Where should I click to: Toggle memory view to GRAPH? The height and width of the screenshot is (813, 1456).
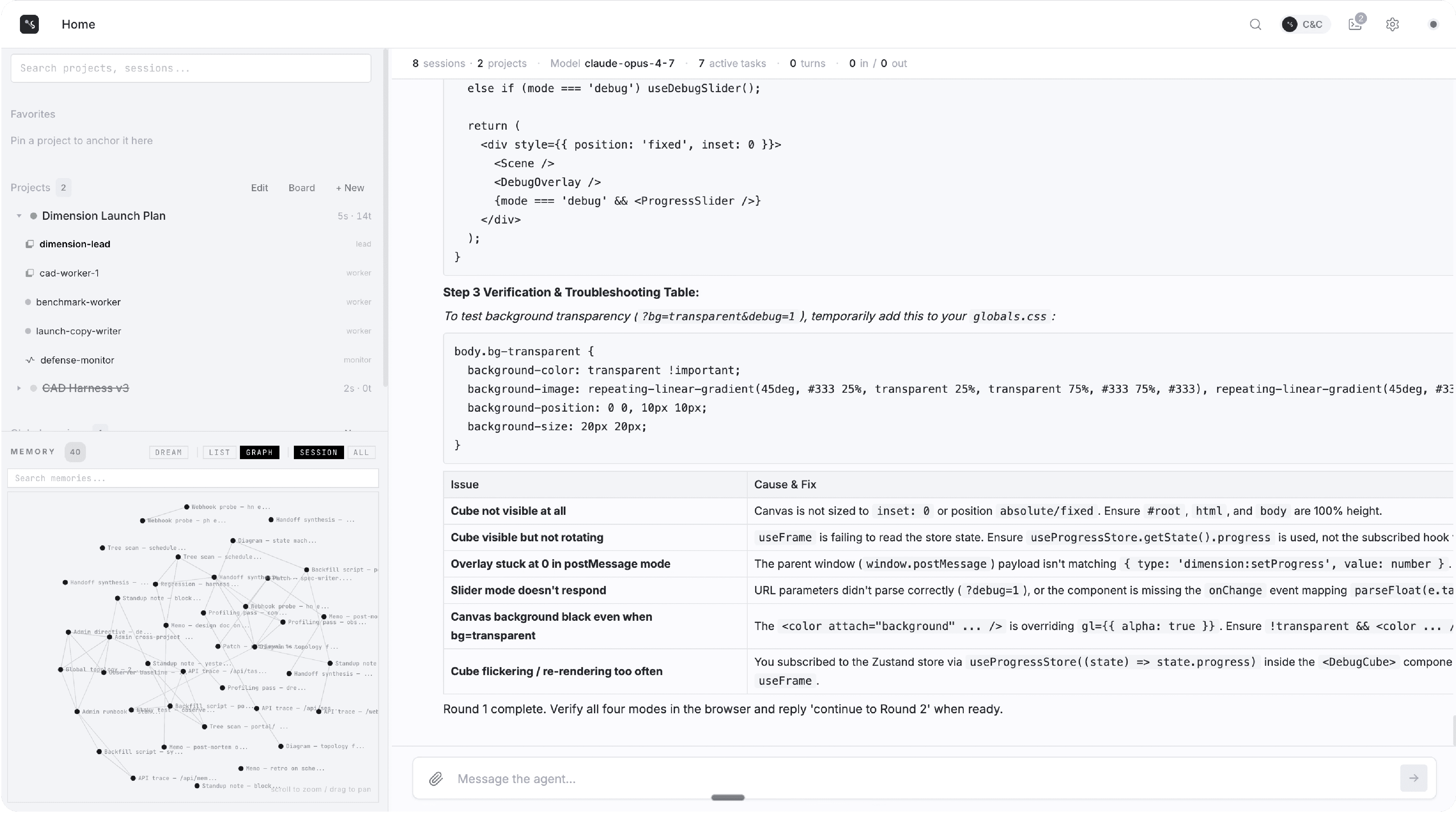(260, 452)
